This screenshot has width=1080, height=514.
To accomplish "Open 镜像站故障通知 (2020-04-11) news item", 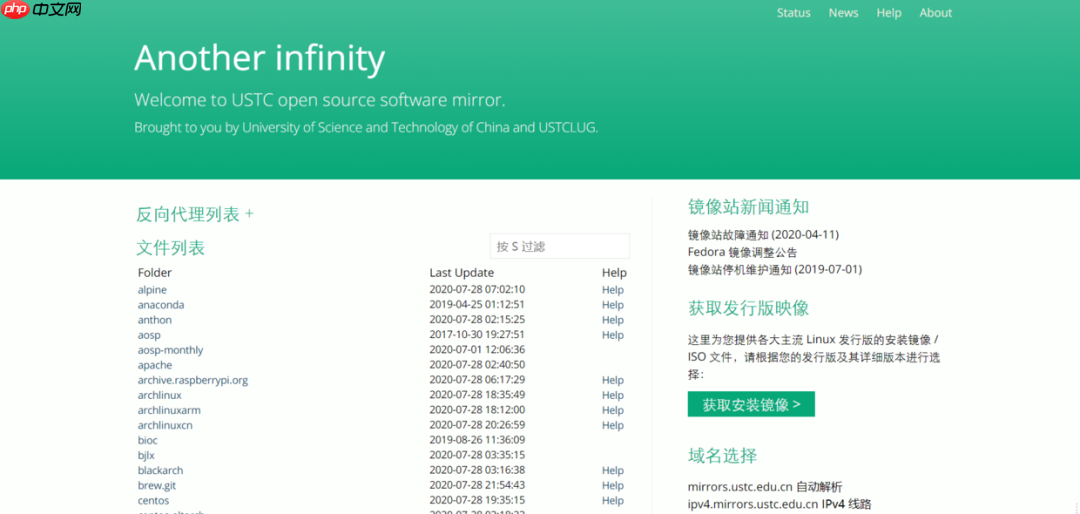I will point(763,234).
